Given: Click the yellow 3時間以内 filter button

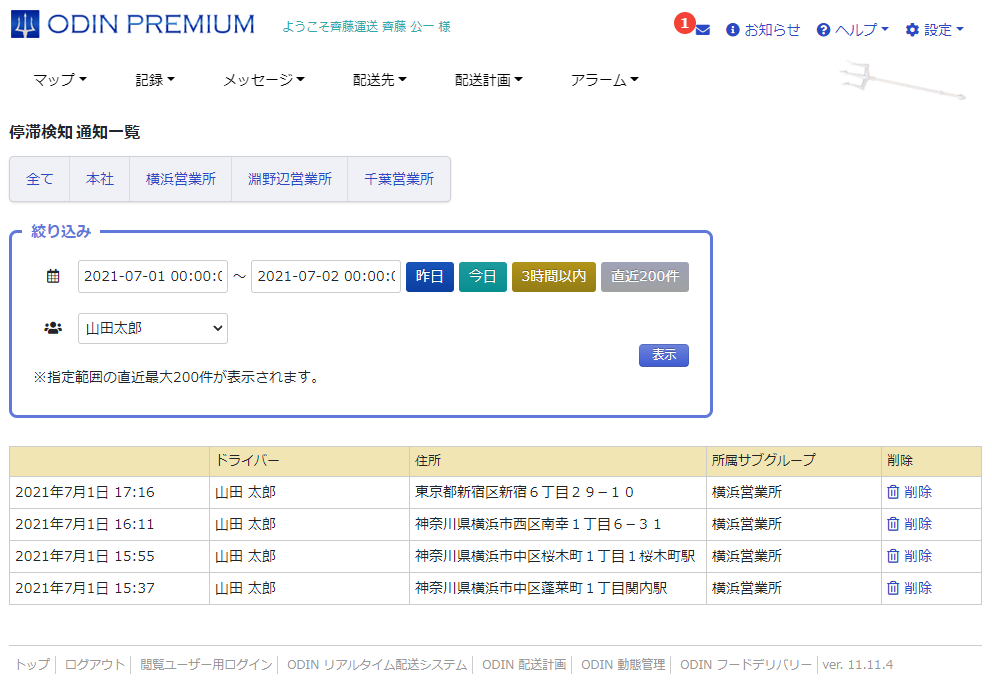Looking at the screenshot, I should click(x=554, y=277).
